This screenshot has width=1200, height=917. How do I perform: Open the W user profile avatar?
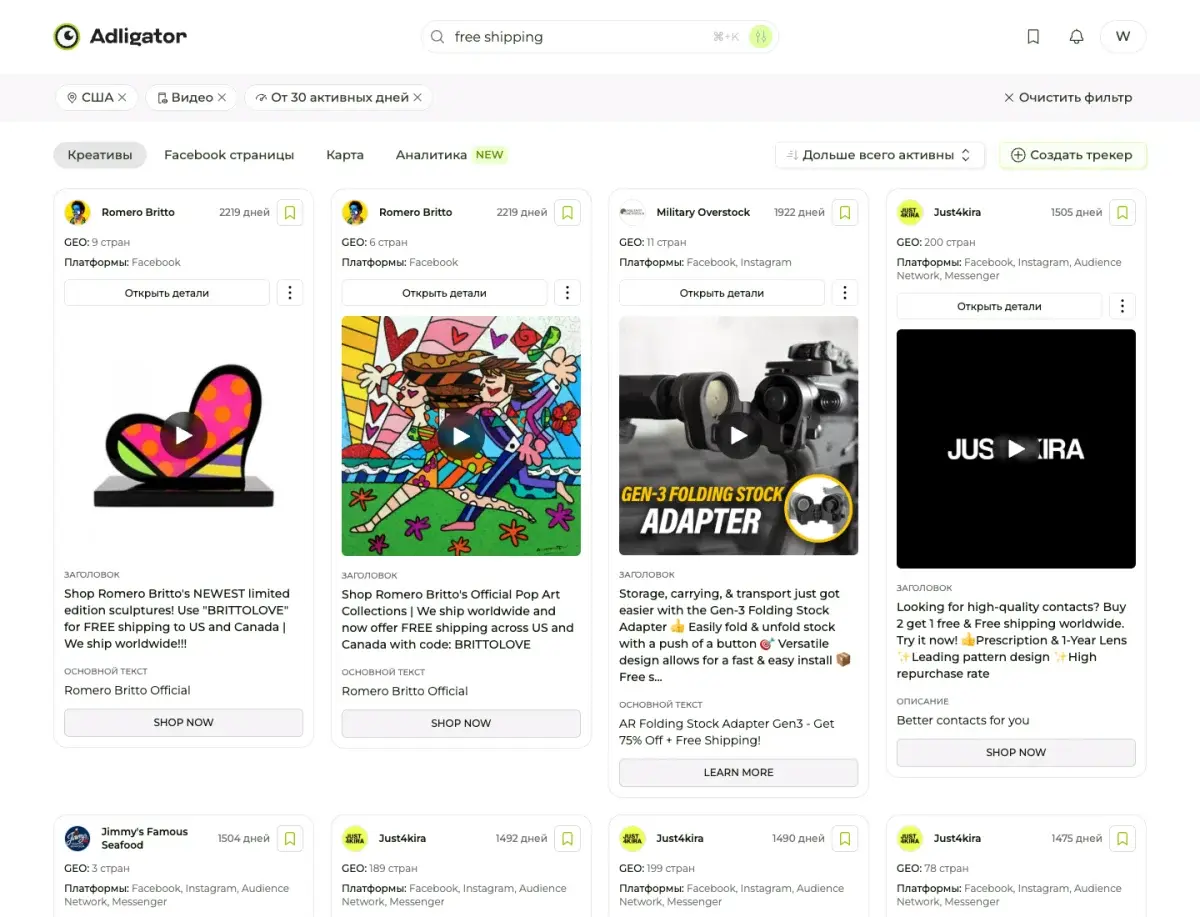1123,37
